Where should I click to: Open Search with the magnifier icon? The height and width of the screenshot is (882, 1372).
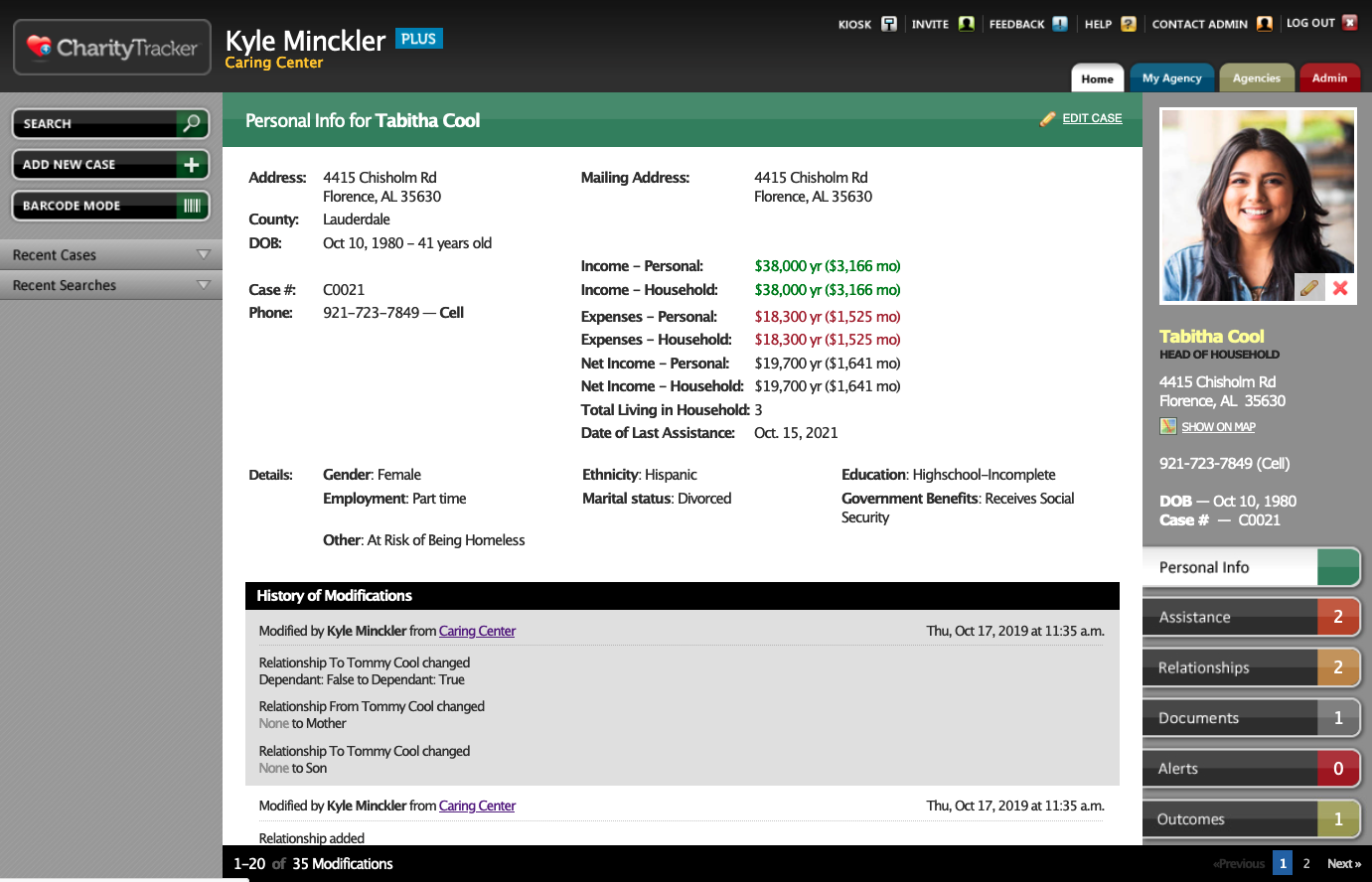coord(192,123)
